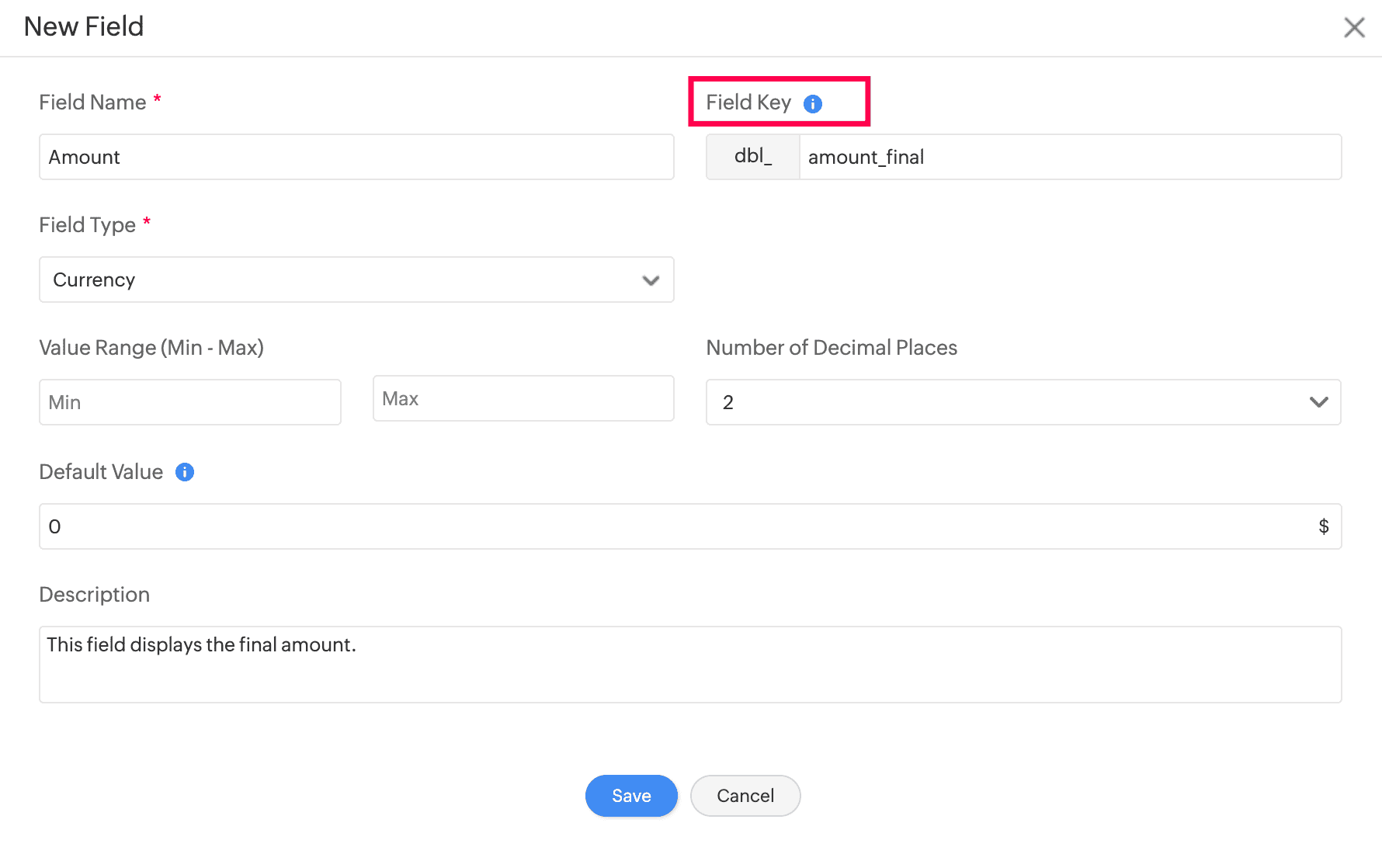Click the Max value input
Viewport: 1382px width, 868px height.
tap(523, 398)
